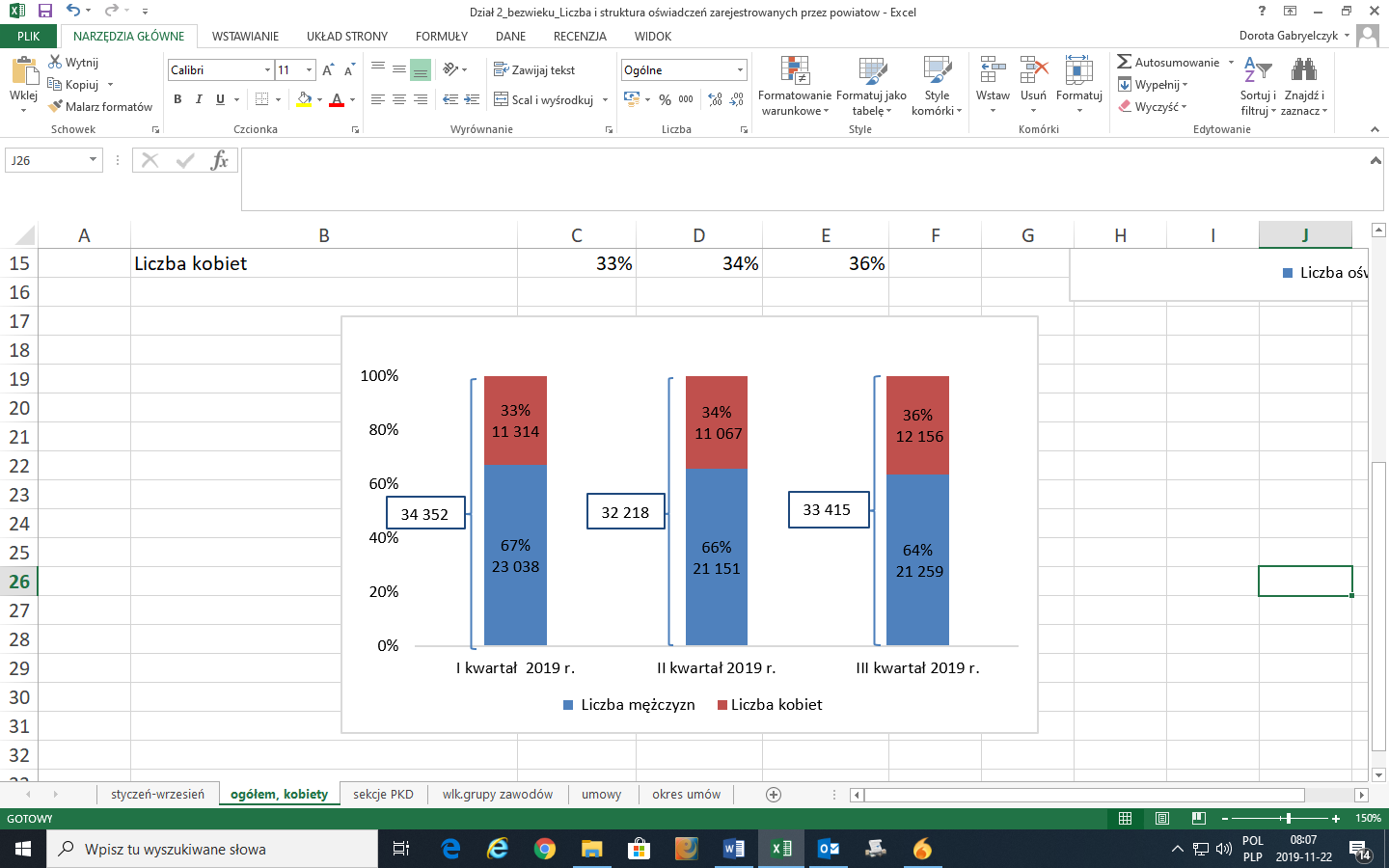Click Dorota Gabryelczyk account name
Image resolution: width=1389 pixels, height=868 pixels.
[x=1289, y=36]
